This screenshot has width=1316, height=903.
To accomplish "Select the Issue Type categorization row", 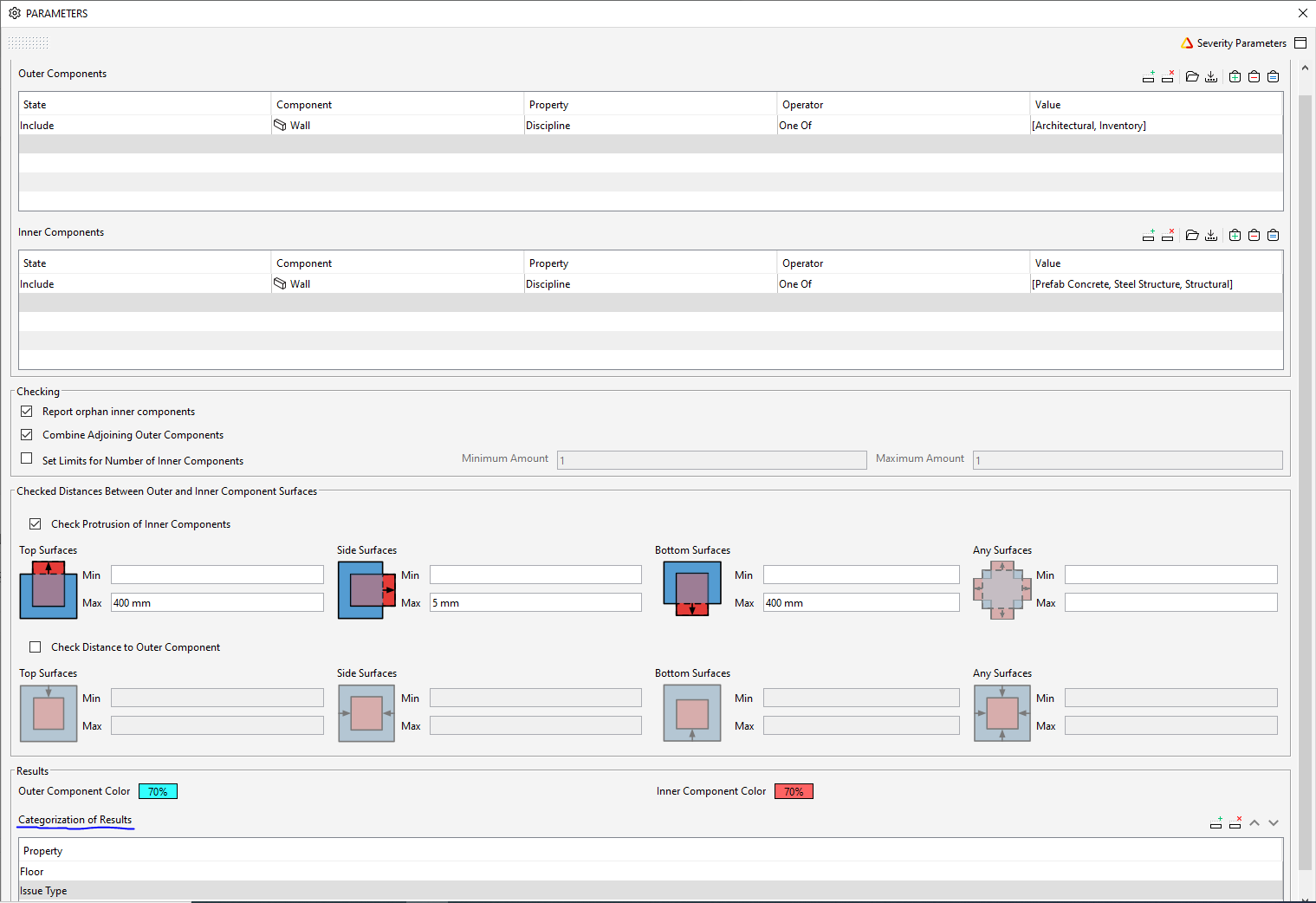I will point(651,891).
